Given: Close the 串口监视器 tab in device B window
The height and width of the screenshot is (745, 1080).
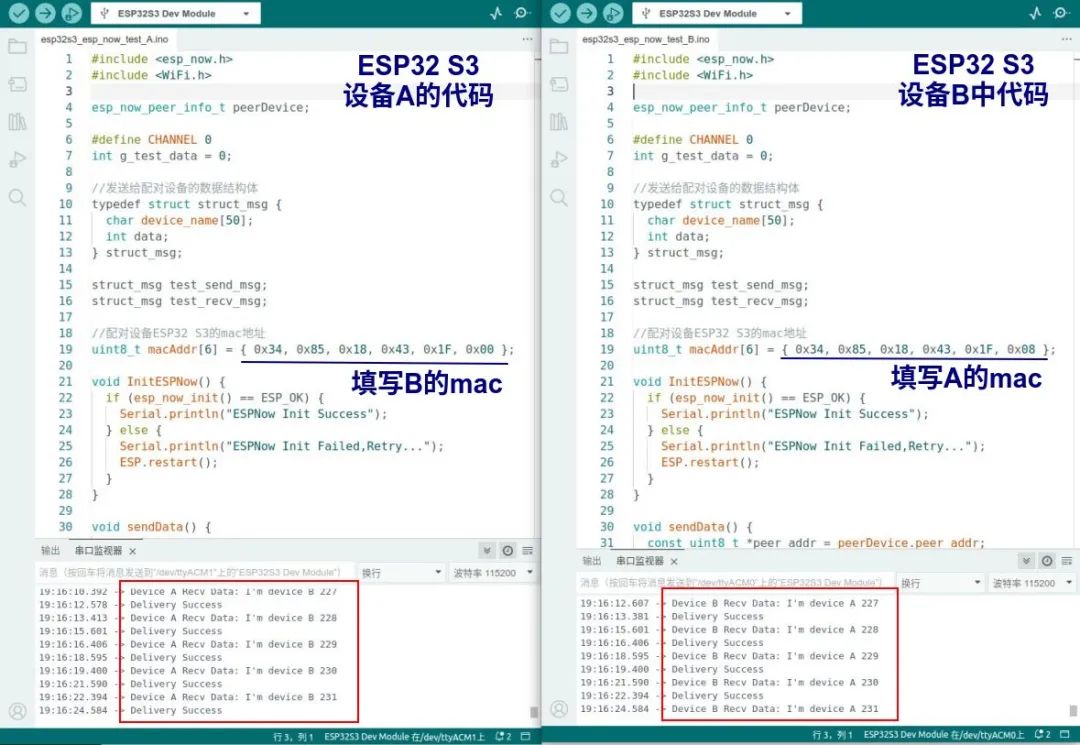Looking at the screenshot, I should click(674, 562).
